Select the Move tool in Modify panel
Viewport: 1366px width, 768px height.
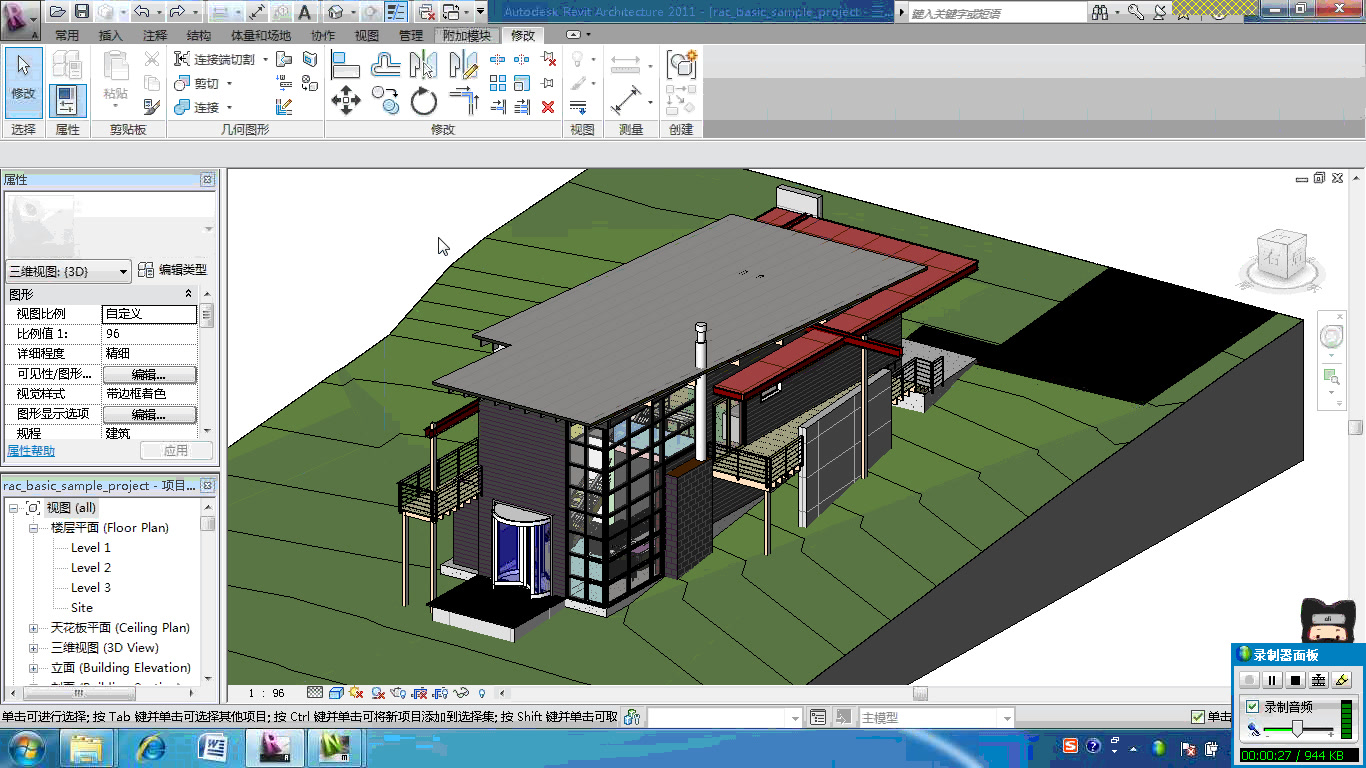pos(346,100)
